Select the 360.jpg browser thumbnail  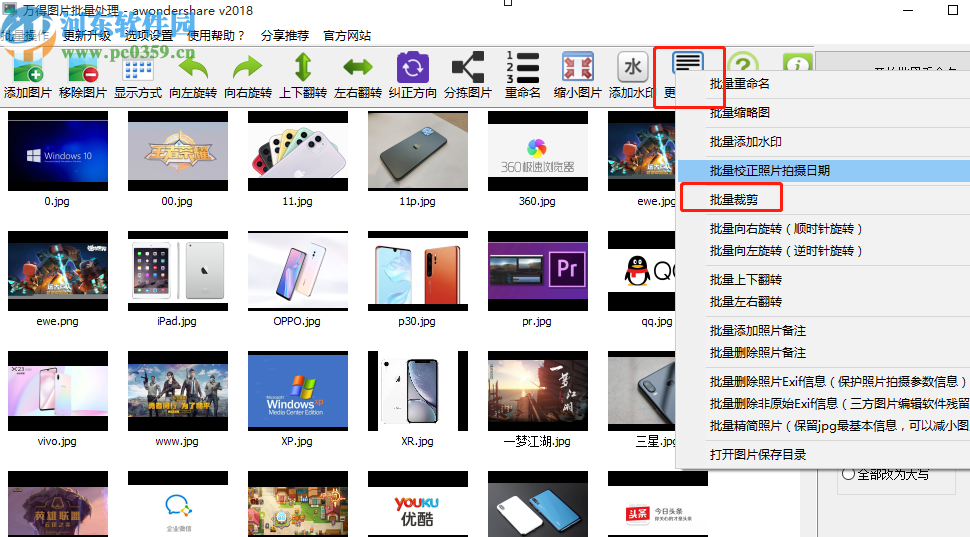538,151
